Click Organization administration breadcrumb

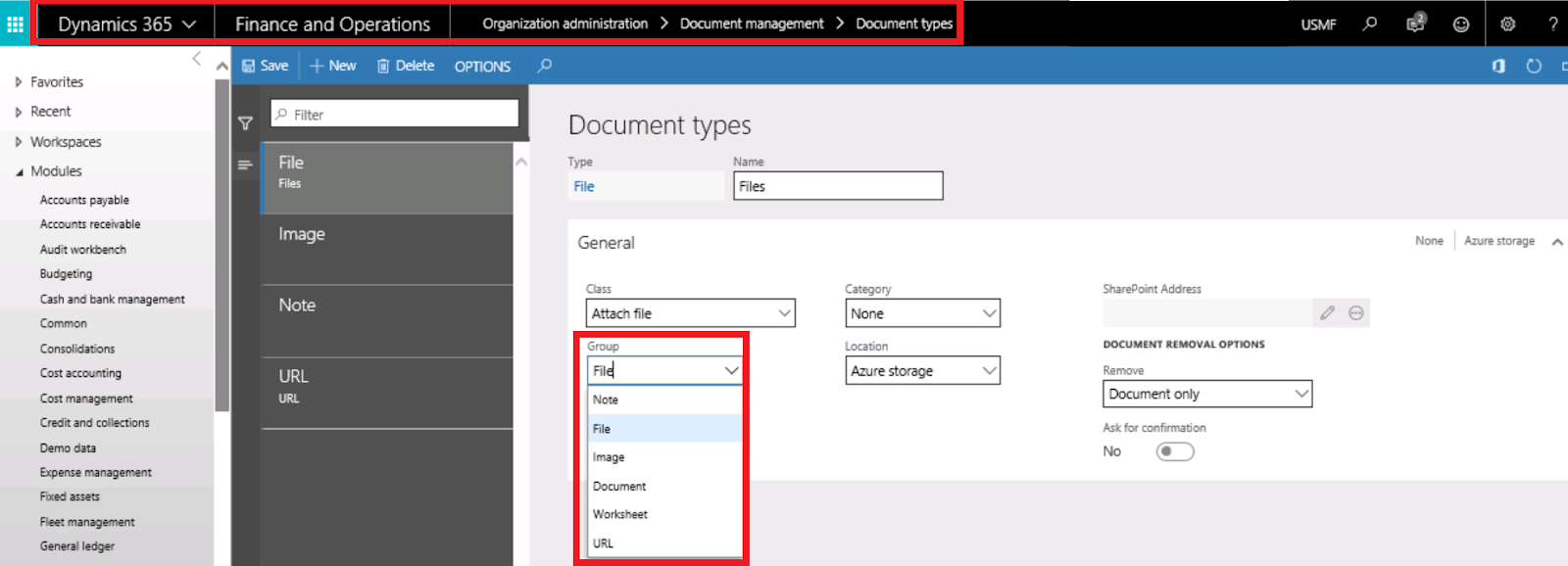coord(564,24)
